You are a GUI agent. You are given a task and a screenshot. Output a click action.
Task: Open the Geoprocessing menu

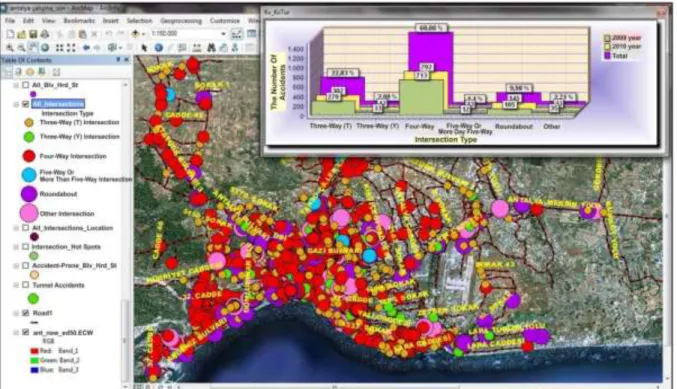tap(181, 20)
